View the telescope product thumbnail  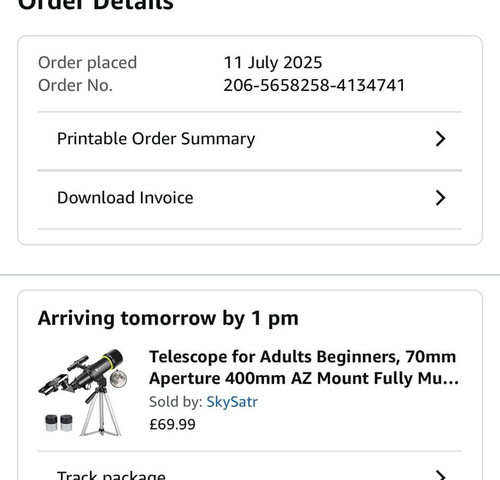coord(83,392)
